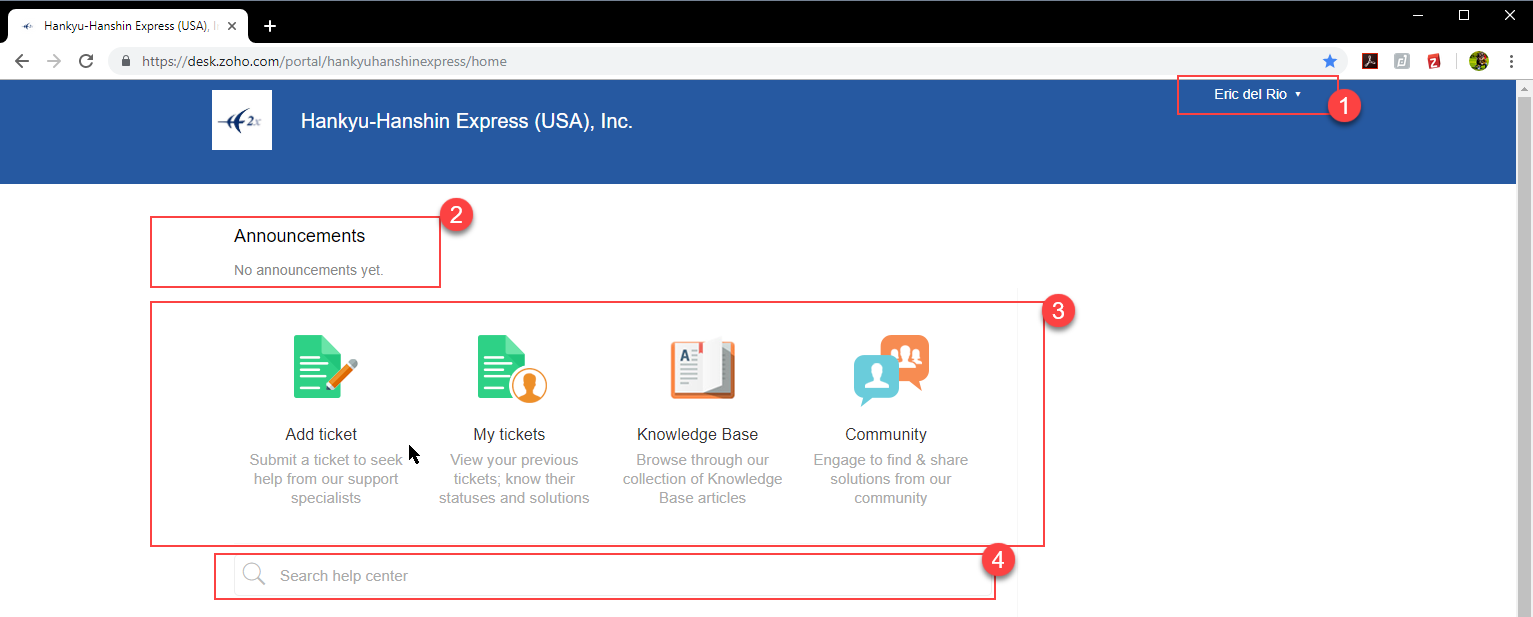Click the Announcements heading
The height and width of the screenshot is (617, 1533).
300,236
